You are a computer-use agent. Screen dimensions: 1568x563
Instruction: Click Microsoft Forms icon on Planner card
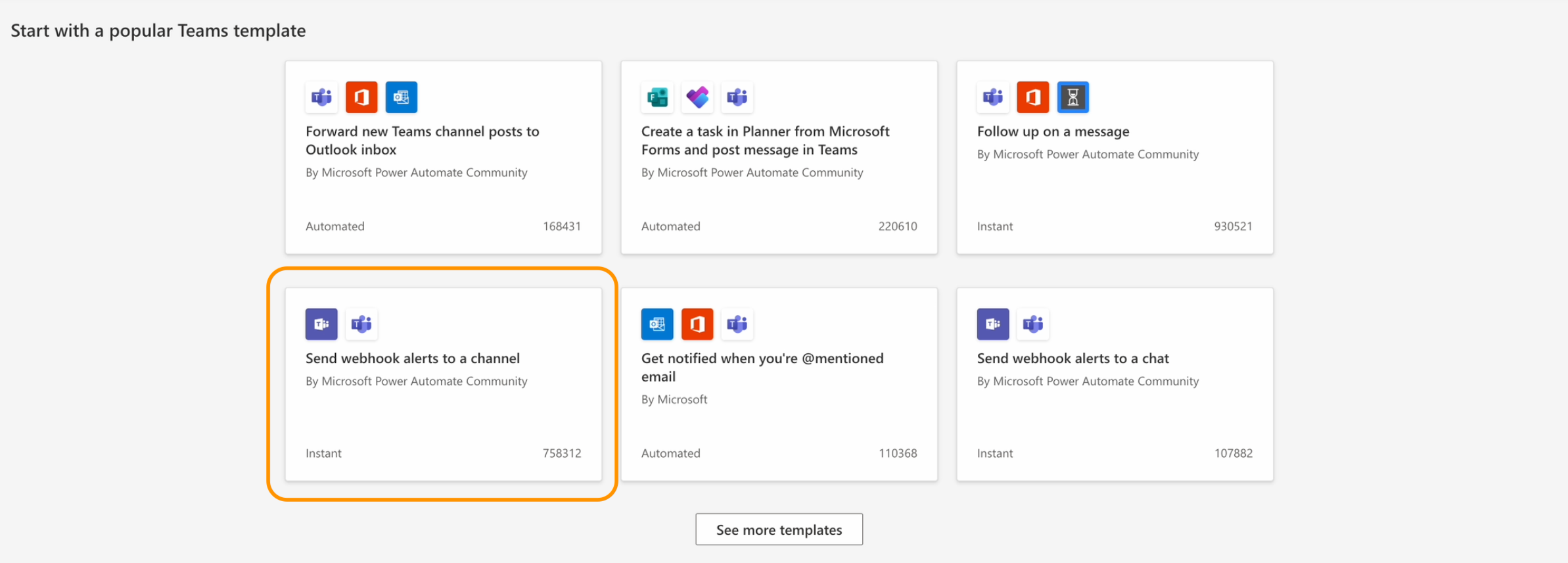(x=657, y=97)
